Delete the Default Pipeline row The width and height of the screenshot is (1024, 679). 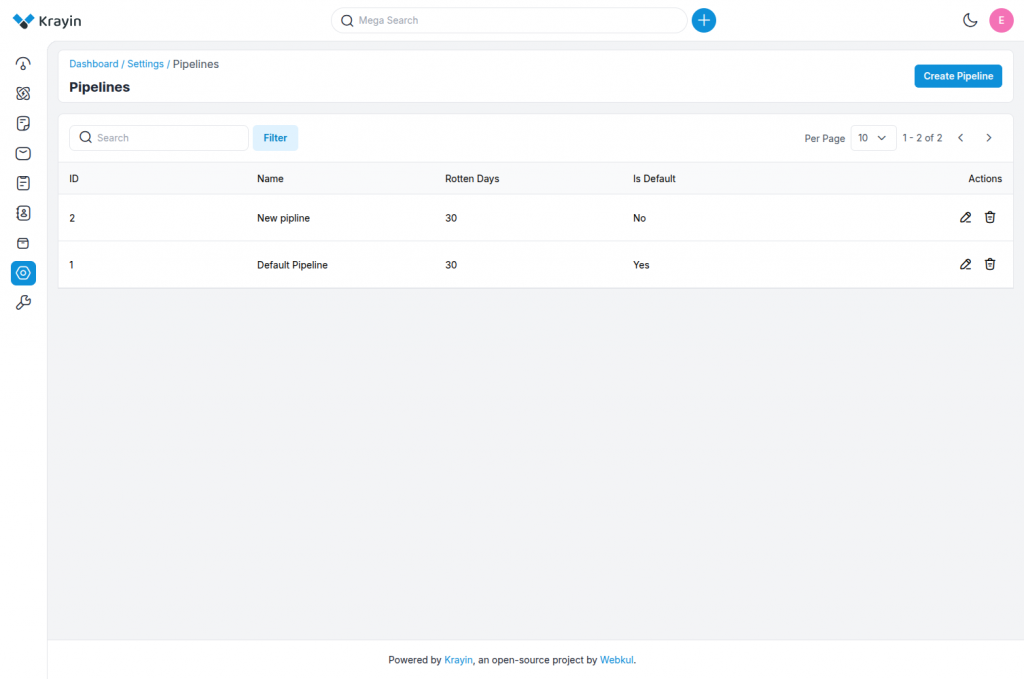(990, 264)
